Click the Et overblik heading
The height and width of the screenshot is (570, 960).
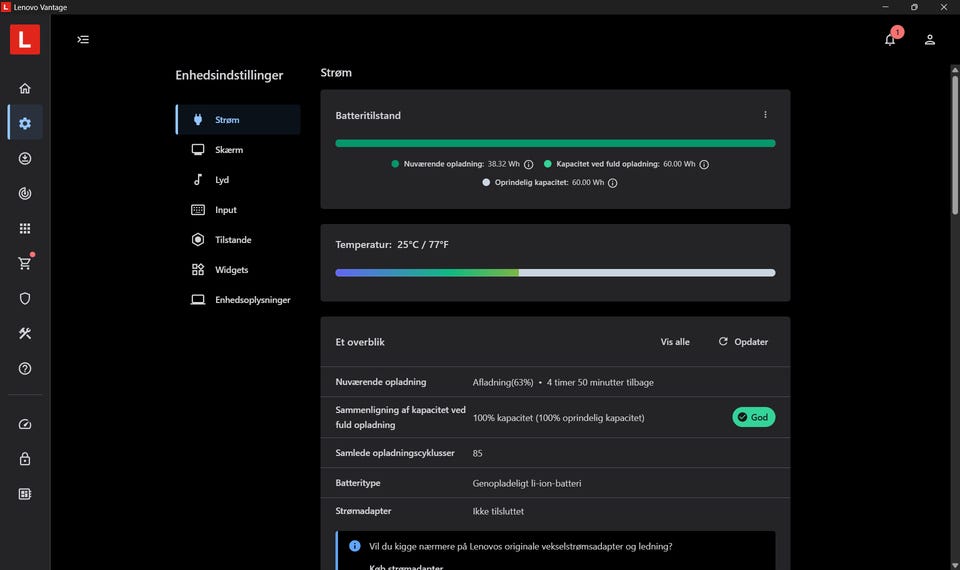point(360,342)
